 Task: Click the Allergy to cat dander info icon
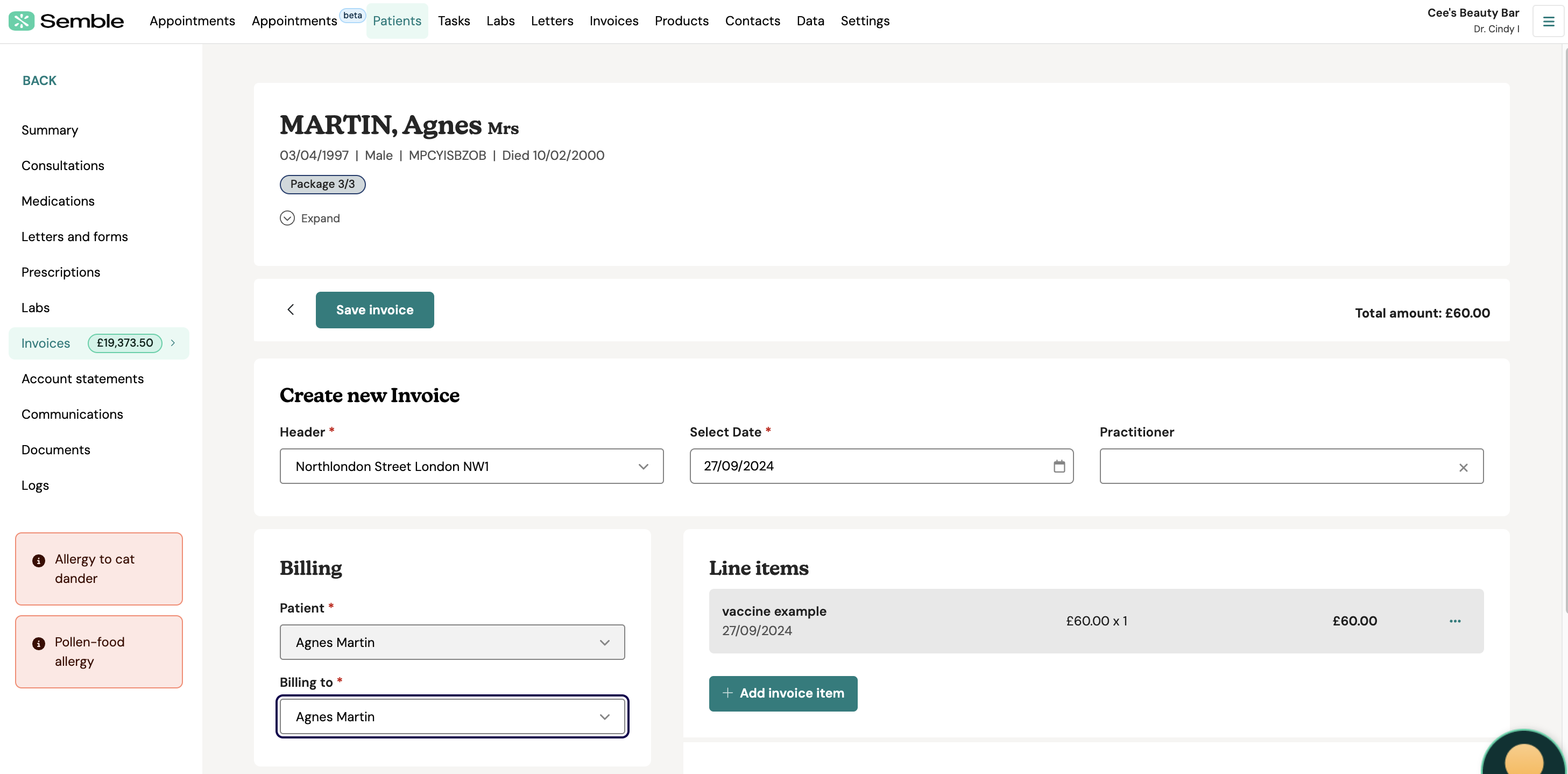click(38, 560)
